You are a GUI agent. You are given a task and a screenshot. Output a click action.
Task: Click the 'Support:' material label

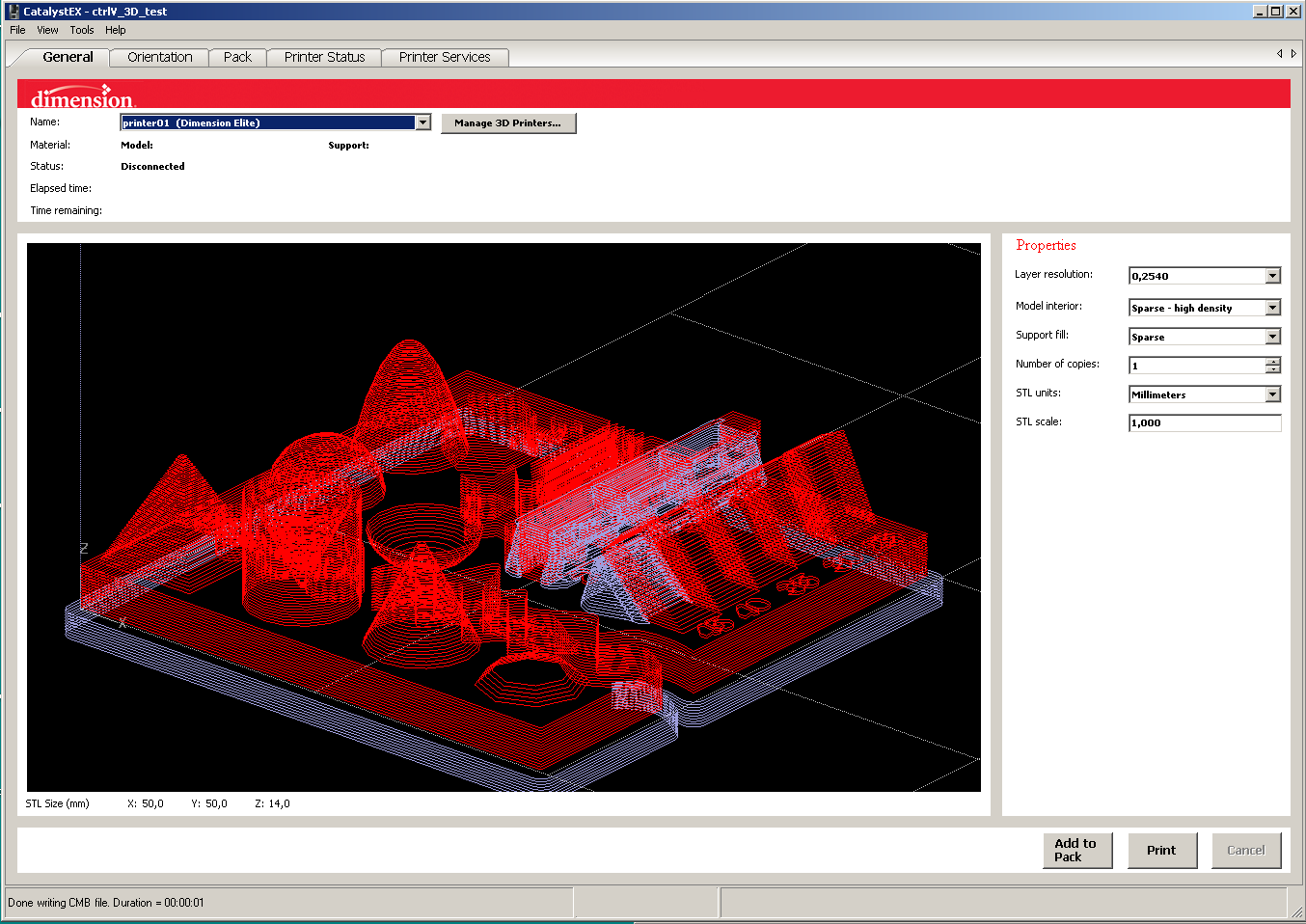pyautogui.click(x=348, y=145)
